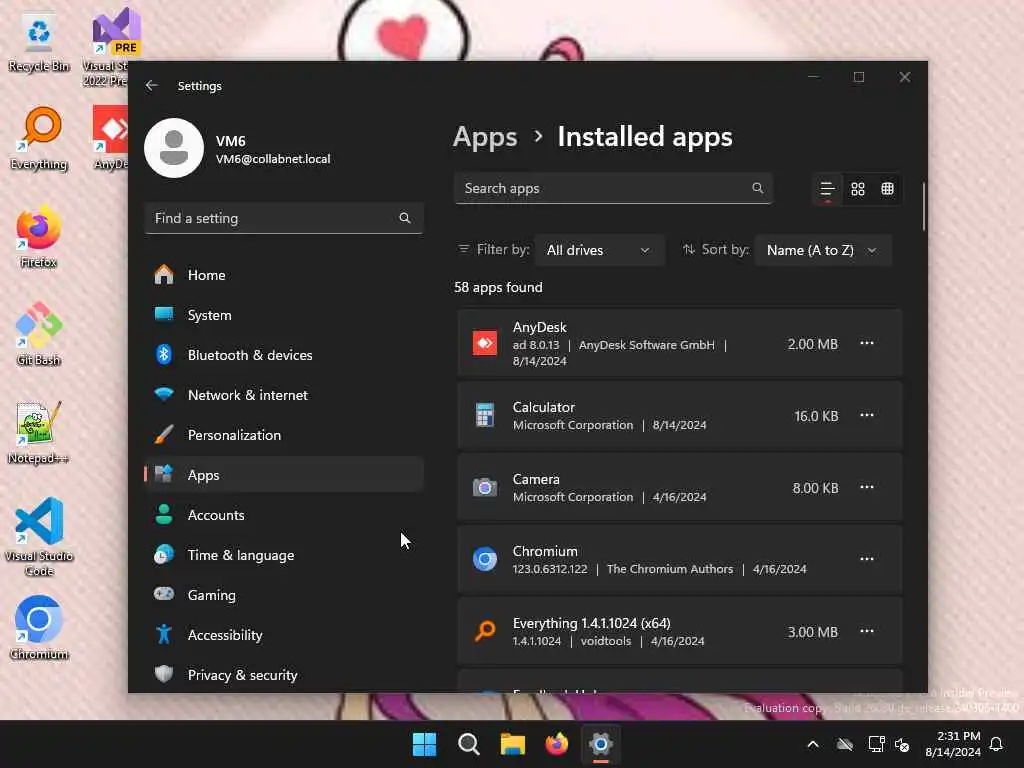Image resolution: width=1024 pixels, height=768 pixels.
Task: Open more options for Everything 1.4.1.1024
Action: tap(867, 631)
